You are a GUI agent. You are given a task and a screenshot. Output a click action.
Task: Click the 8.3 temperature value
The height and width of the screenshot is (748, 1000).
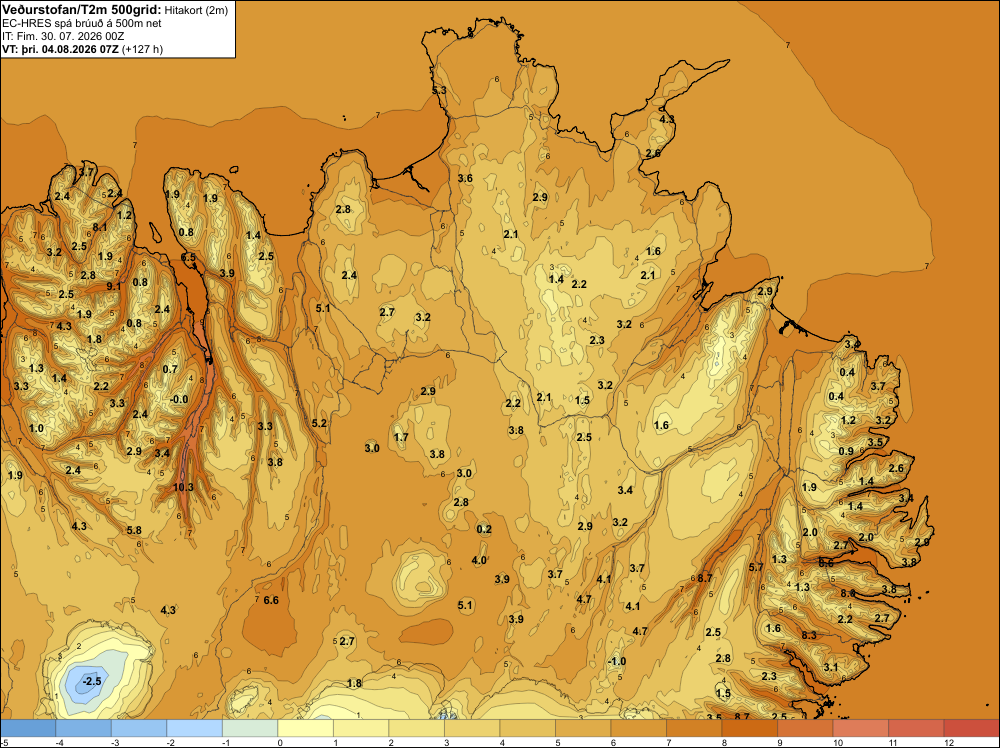(x=809, y=635)
